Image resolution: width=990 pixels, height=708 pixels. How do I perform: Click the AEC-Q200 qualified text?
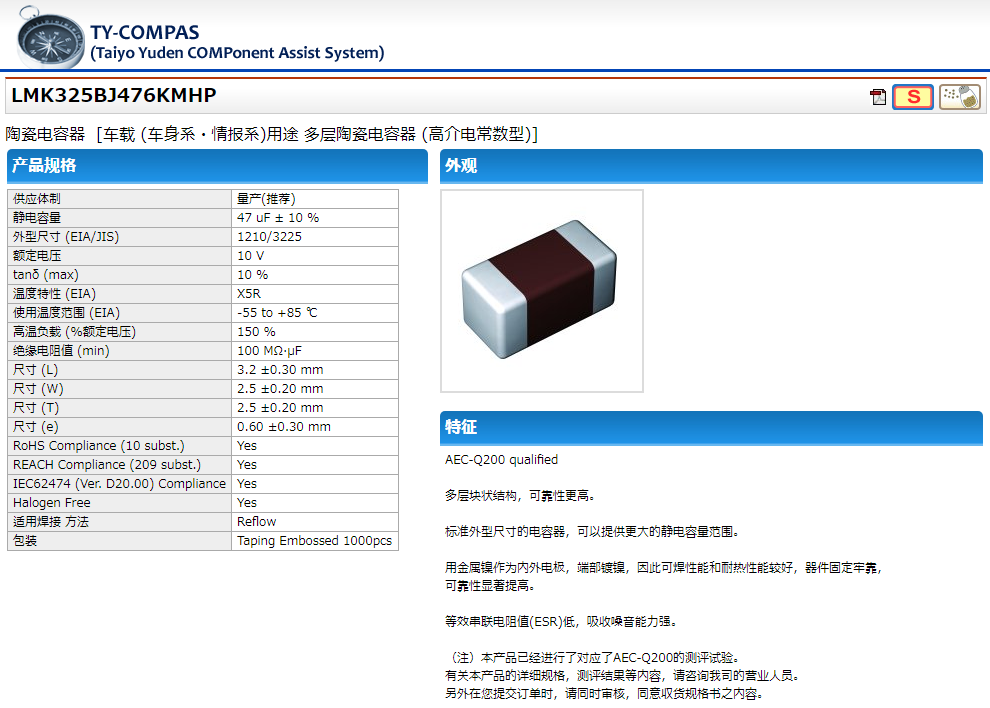click(x=501, y=460)
